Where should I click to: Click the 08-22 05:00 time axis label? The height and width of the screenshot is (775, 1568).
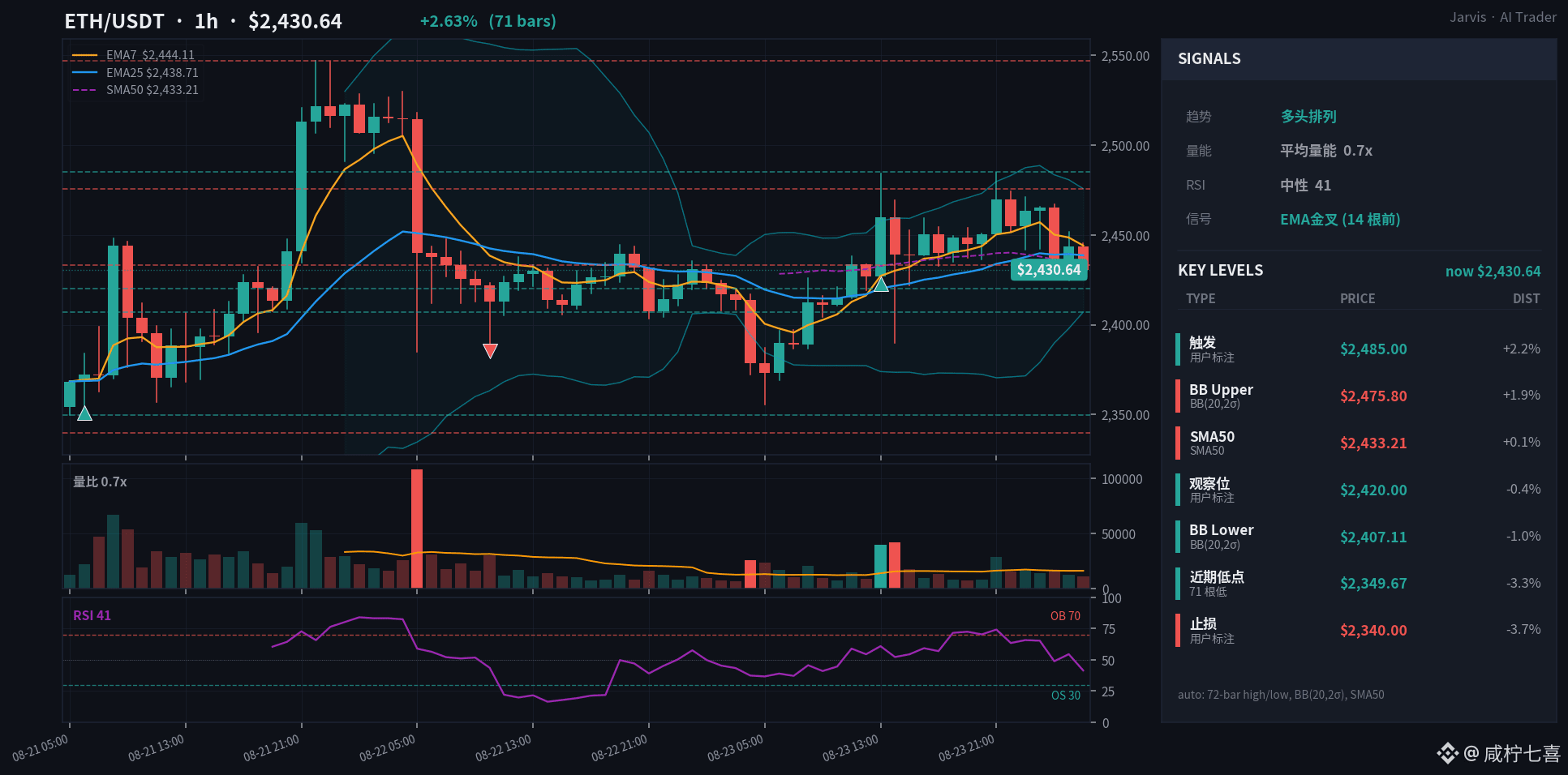pyautogui.click(x=388, y=747)
